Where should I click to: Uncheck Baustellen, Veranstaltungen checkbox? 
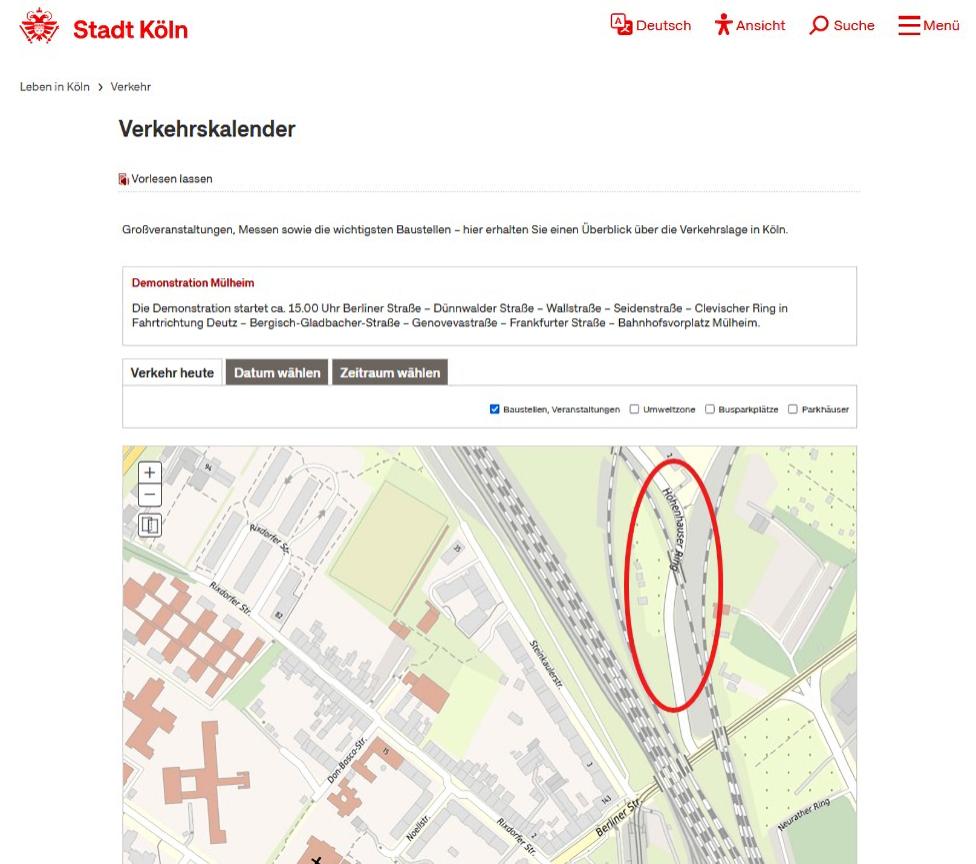point(494,409)
